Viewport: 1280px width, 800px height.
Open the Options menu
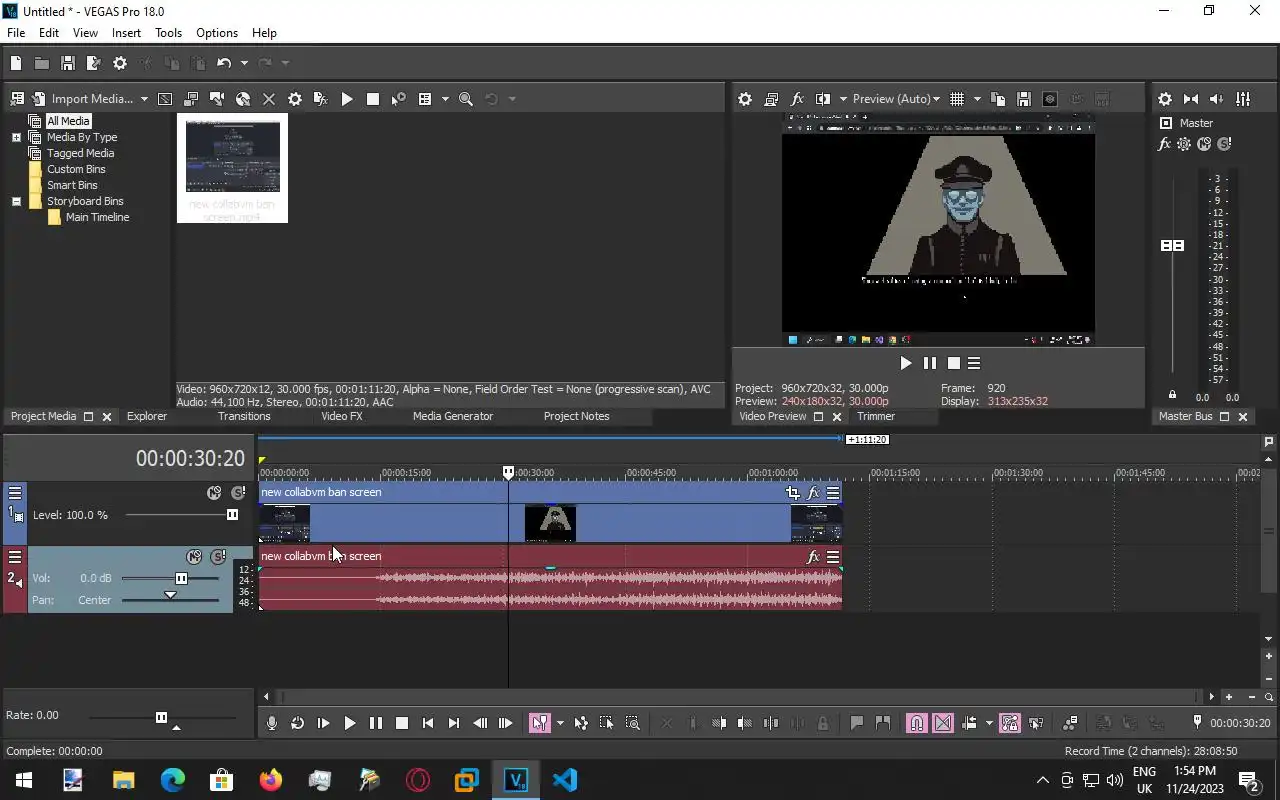click(217, 33)
